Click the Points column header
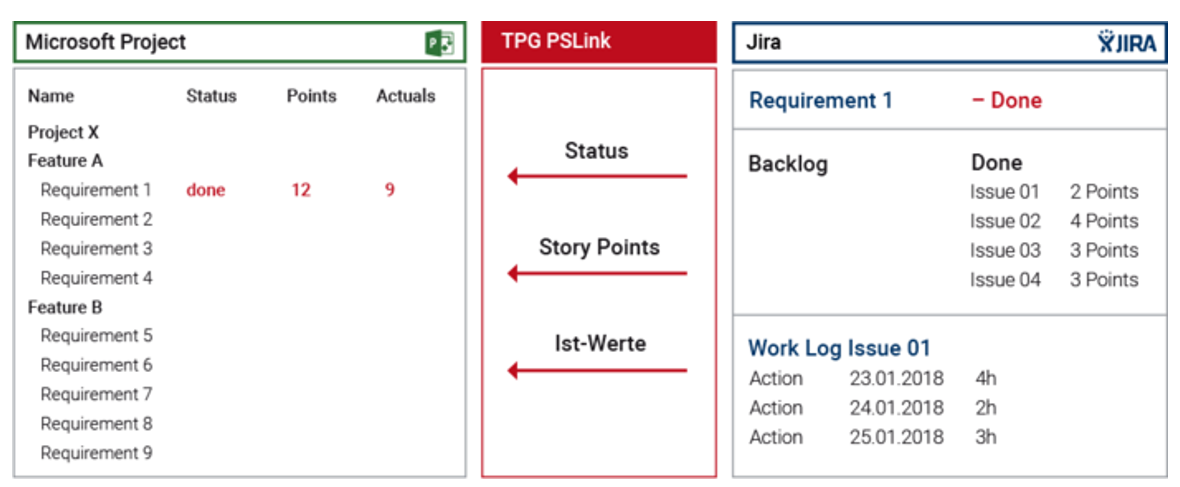 [x=311, y=96]
